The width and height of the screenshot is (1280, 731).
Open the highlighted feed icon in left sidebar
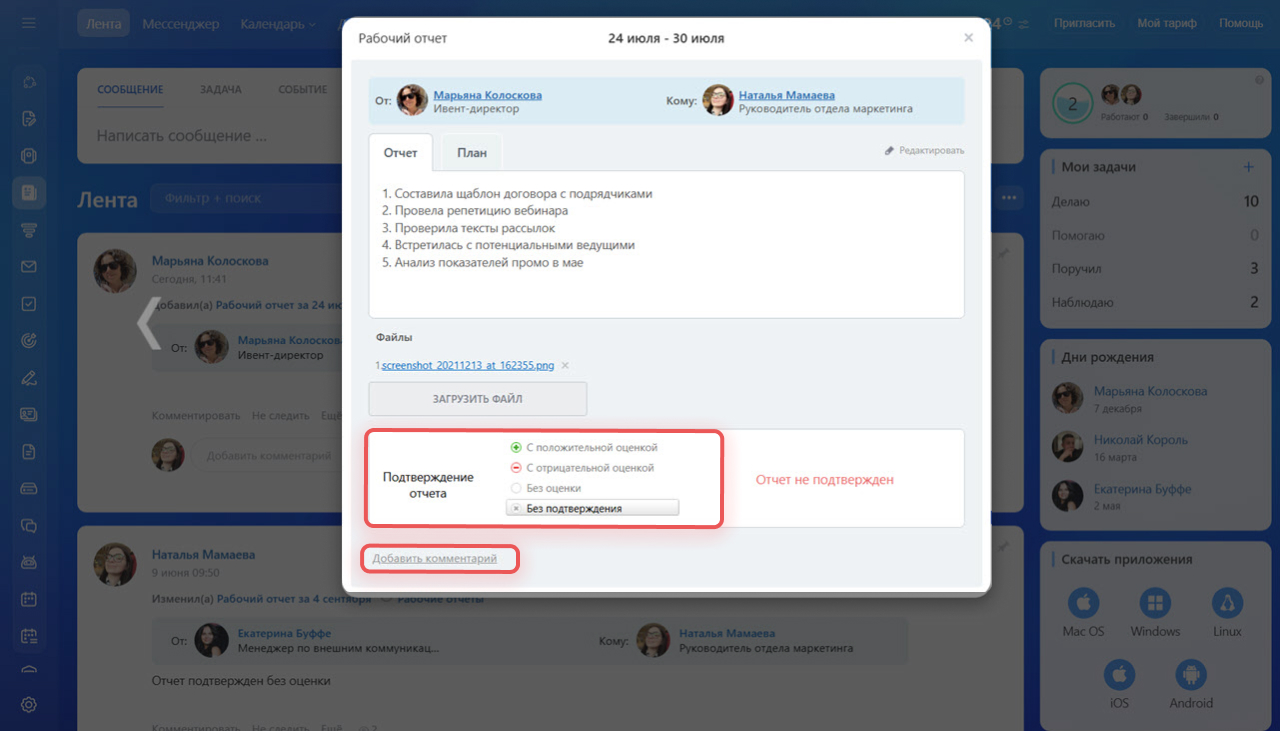click(29, 192)
